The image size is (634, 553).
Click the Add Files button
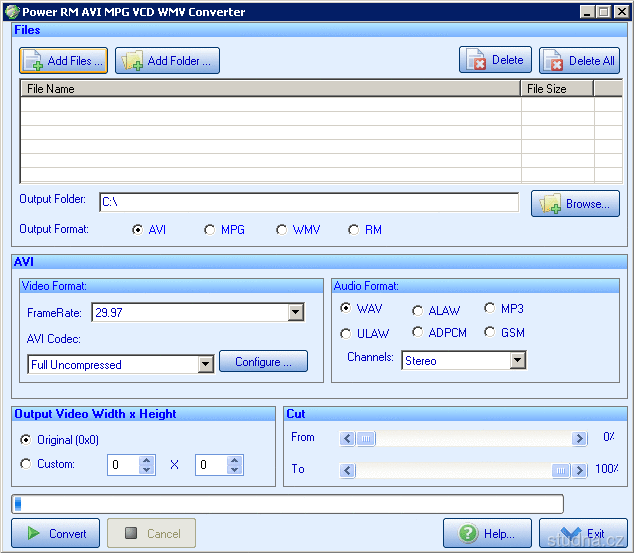63,61
